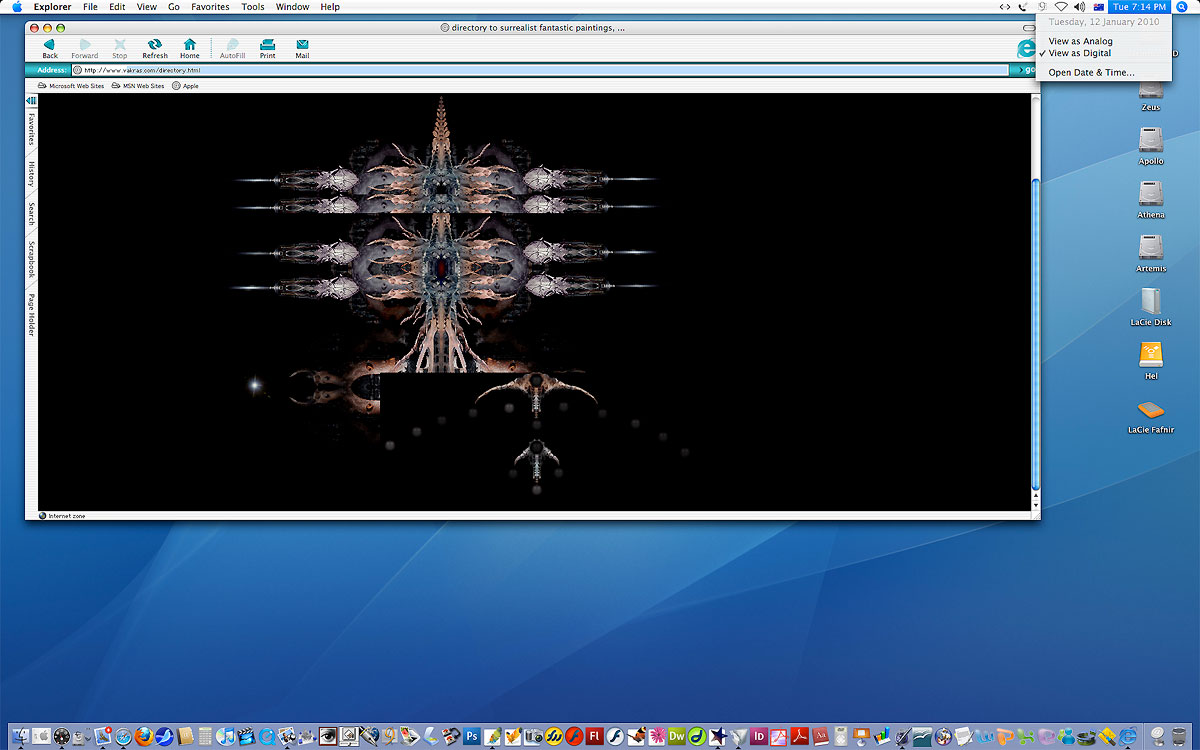Viewport: 1200px width, 750px height.
Task: Open the Scrapbook side tab
Action: [x=31, y=259]
